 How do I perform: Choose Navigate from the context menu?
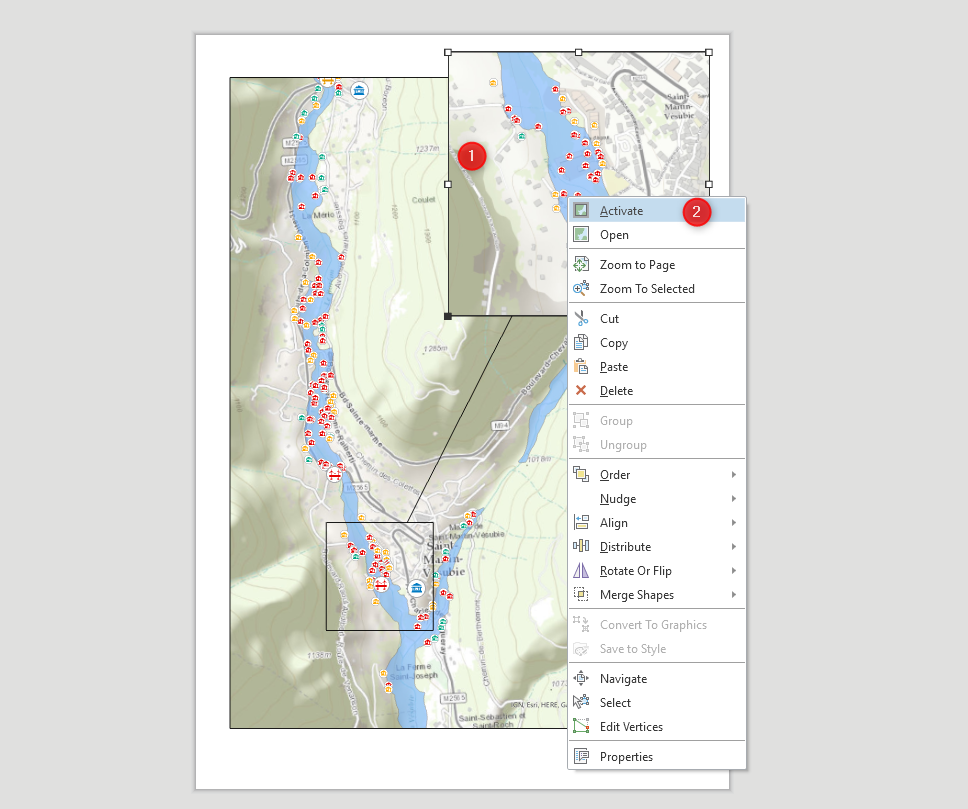pyautogui.click(x=657, y=679)
